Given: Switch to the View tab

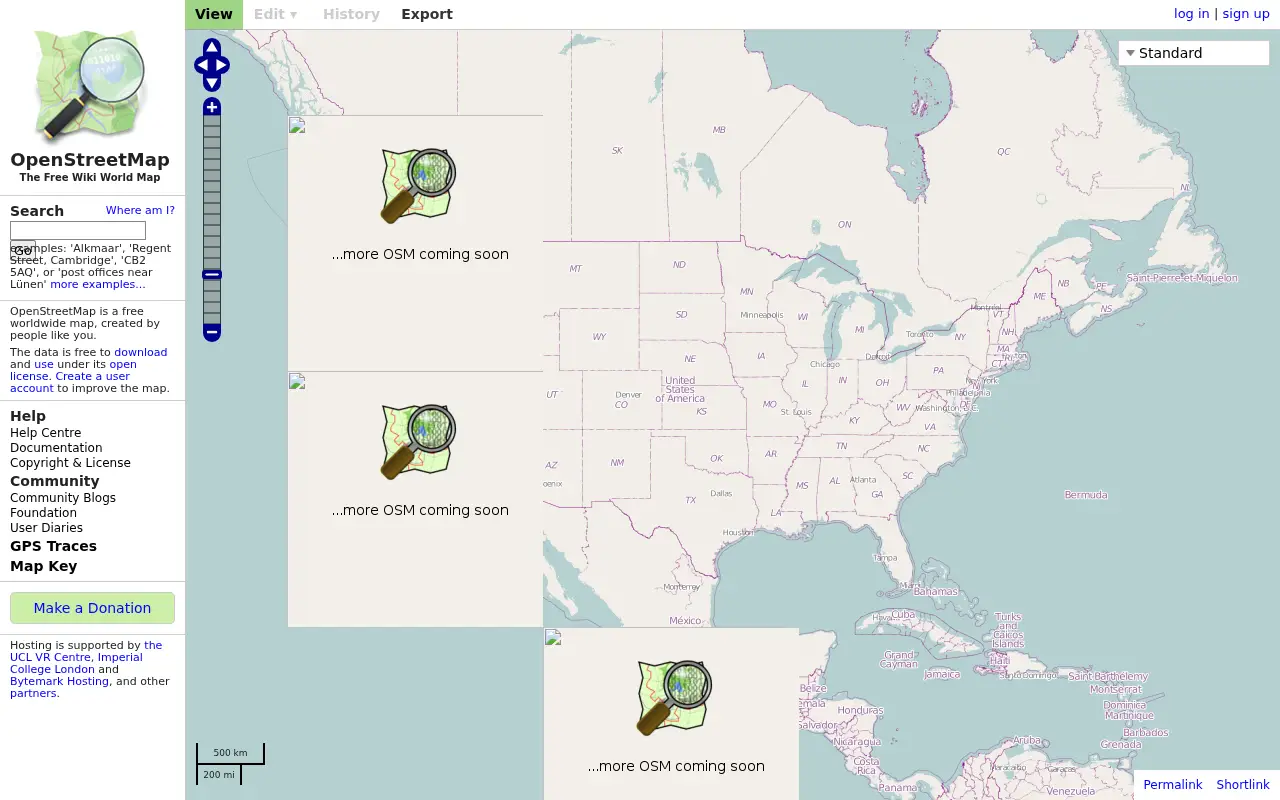Looking at the screenshot, I should 214,14.
